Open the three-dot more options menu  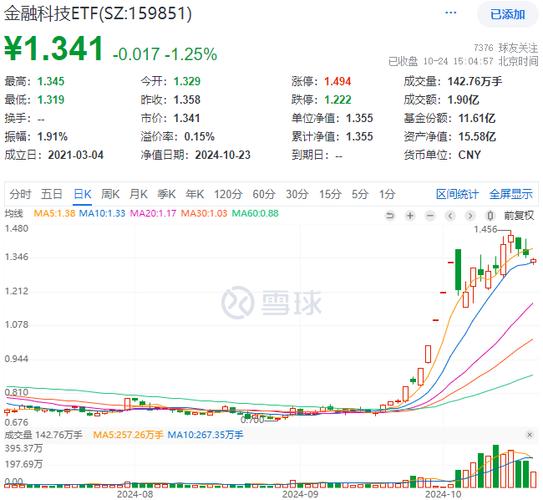[x=450, y=13]
